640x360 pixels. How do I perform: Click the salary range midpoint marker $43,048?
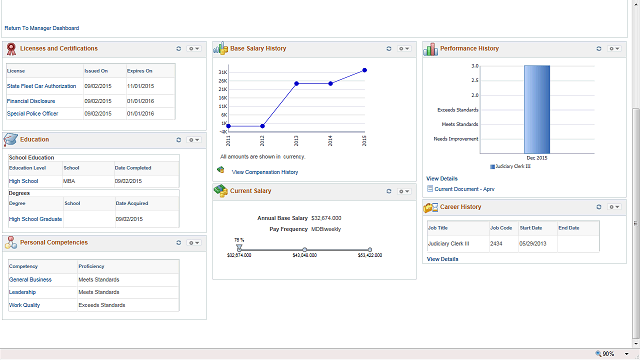(x=304, y=249)
